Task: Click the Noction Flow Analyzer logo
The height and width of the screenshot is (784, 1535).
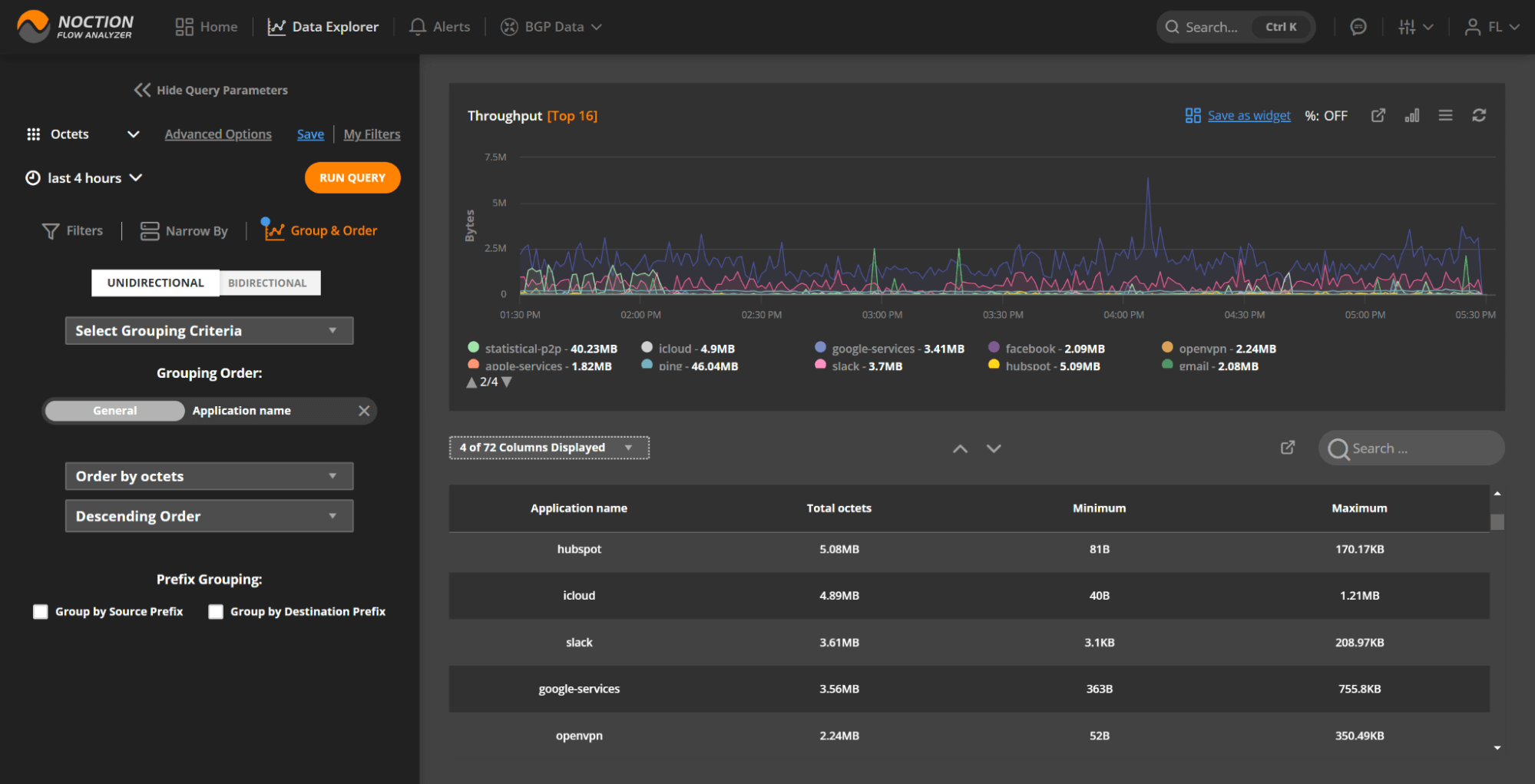Action: pyautogui.click(x=74, y=26)
